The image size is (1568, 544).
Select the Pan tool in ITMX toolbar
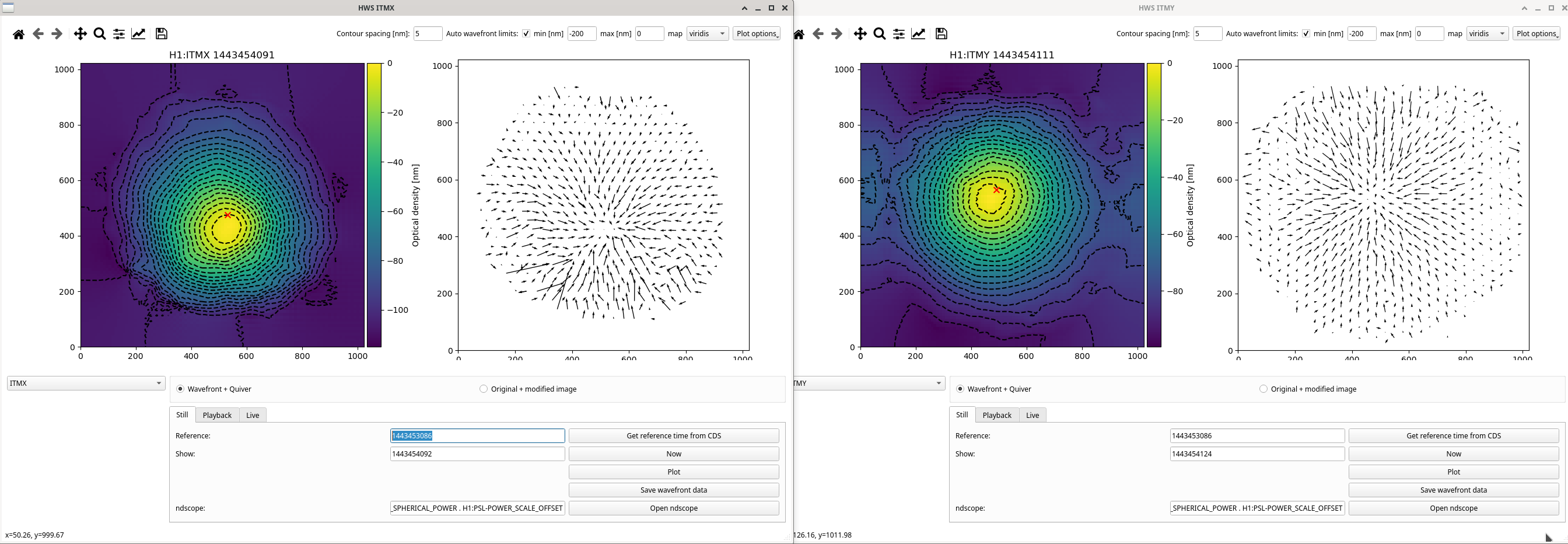(x=80, y=34)
